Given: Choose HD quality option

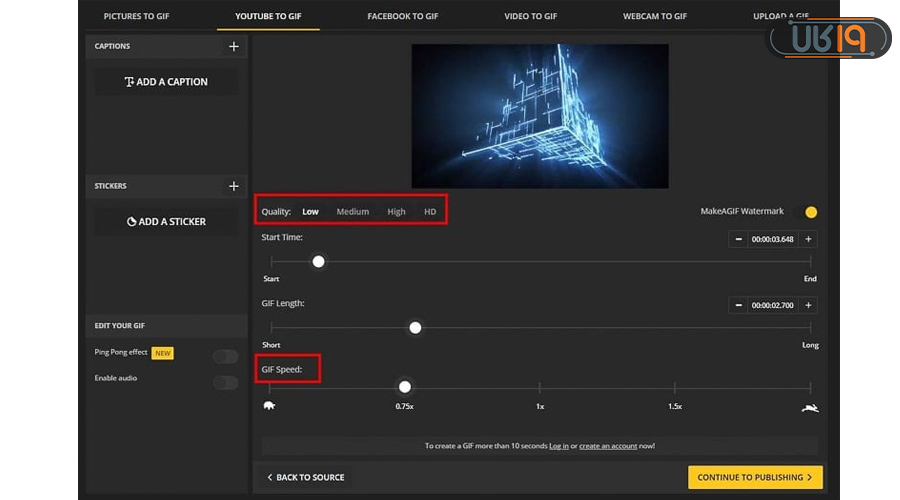Looking at the screenshot, I should tap(430, 212).
